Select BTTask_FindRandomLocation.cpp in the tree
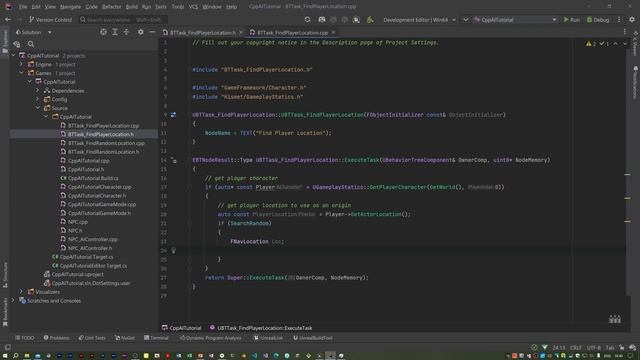Image resolution: width=640 pixels, height=360 pixels. pos(106,143)
